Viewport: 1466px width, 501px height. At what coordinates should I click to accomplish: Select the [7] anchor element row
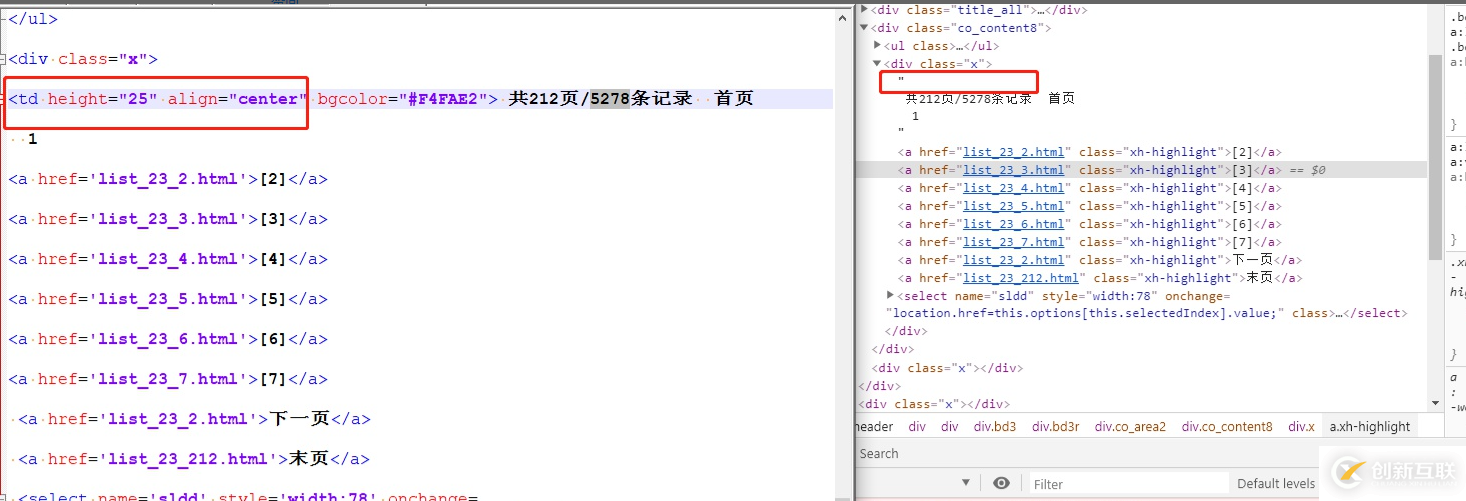click(x=1090, y=242)
